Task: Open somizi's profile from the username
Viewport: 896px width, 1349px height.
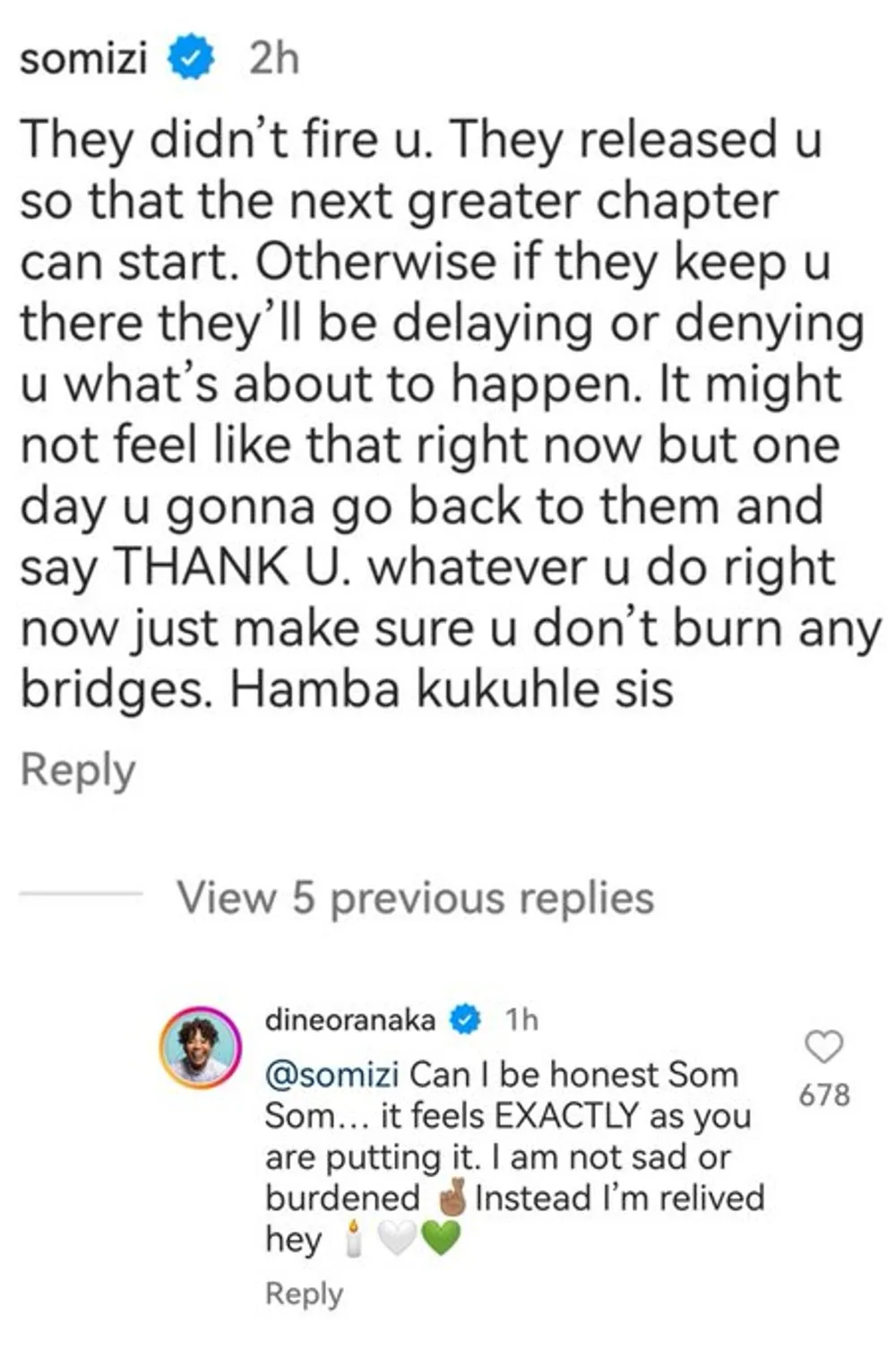Action: click(x=83, y=59)
